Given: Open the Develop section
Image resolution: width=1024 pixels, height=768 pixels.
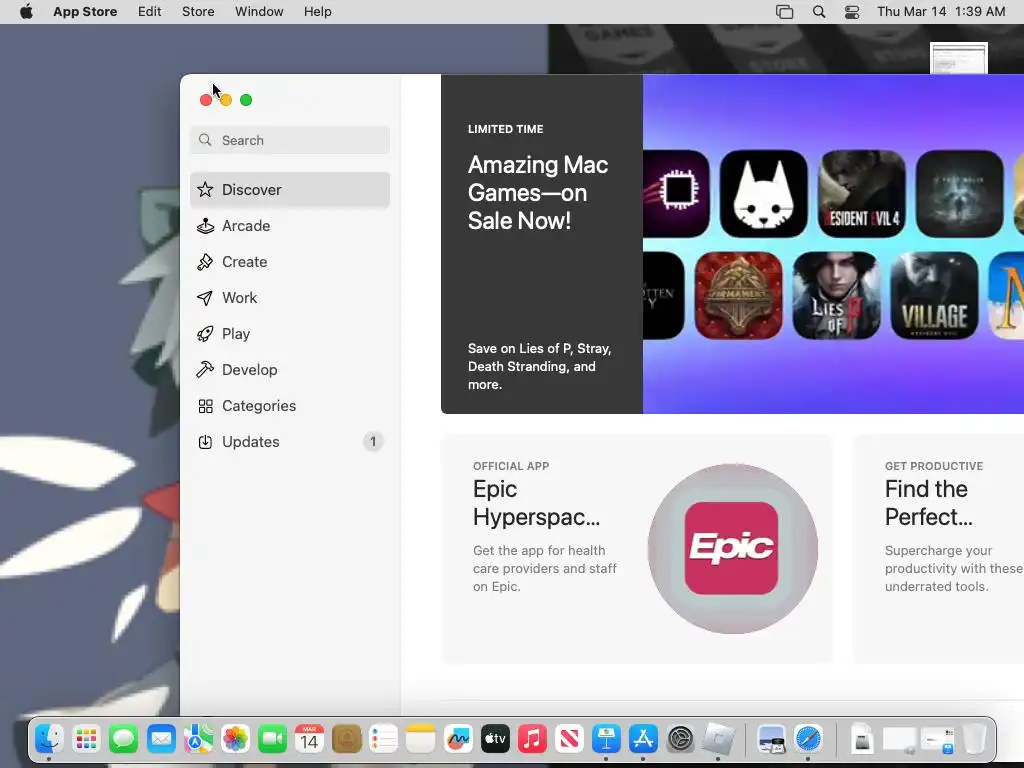Looking at the screenshot, I should (290, 370).
